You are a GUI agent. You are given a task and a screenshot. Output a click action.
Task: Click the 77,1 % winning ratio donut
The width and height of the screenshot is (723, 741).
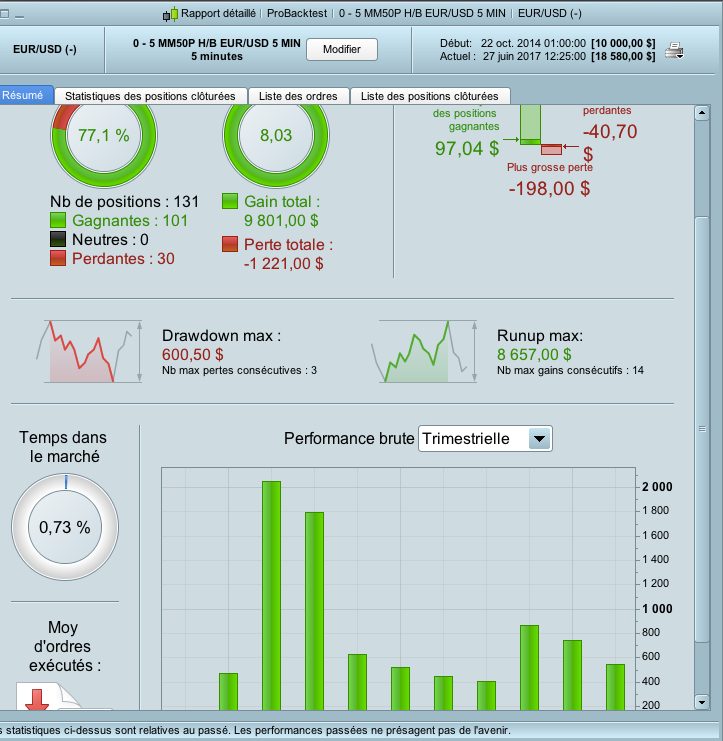click(104, 135)
